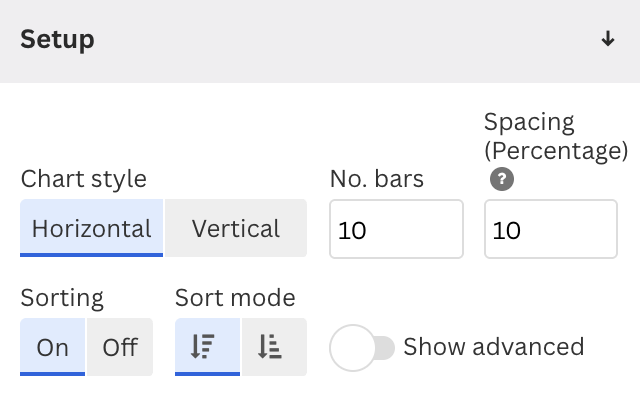Open the Spacing (Percentage) help question-mark icon

pyautogui.click(x=502, y=179)
